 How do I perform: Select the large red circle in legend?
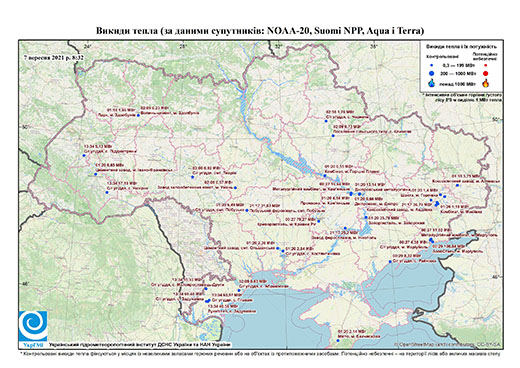tap(485, 73)
